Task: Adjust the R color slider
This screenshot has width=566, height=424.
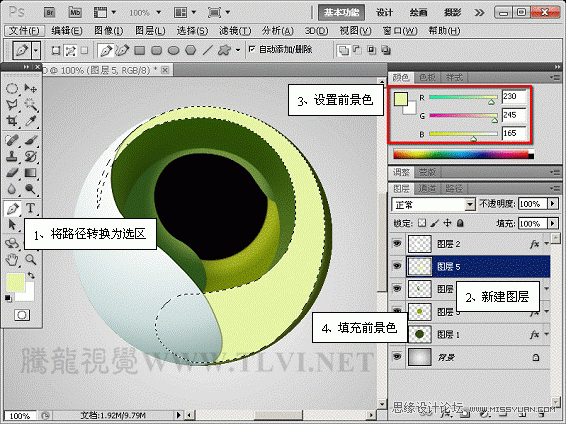Action: (491, 102)
